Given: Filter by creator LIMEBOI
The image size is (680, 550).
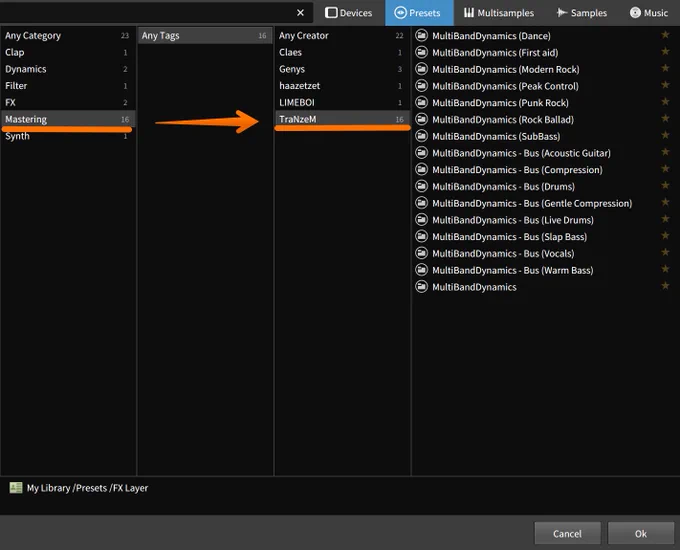Looking at the screenshot, I should [x=342, y=103].
